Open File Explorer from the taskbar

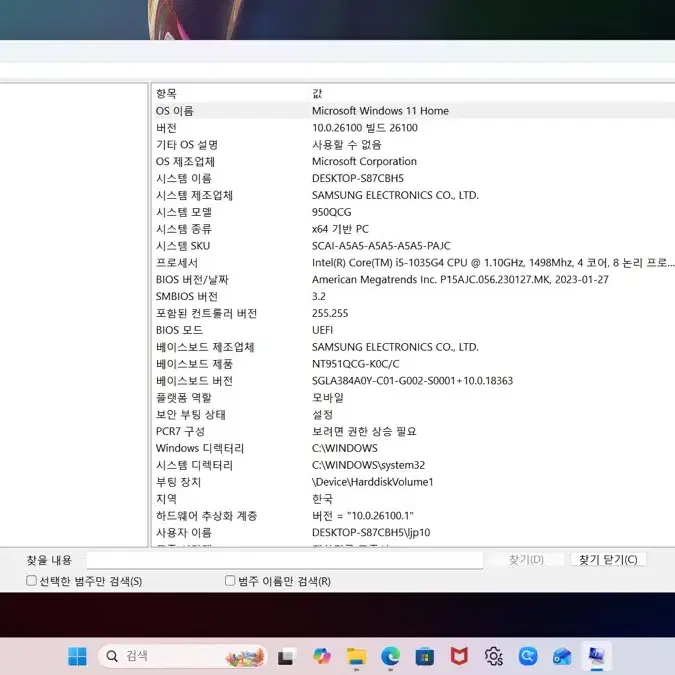point(356,656)
